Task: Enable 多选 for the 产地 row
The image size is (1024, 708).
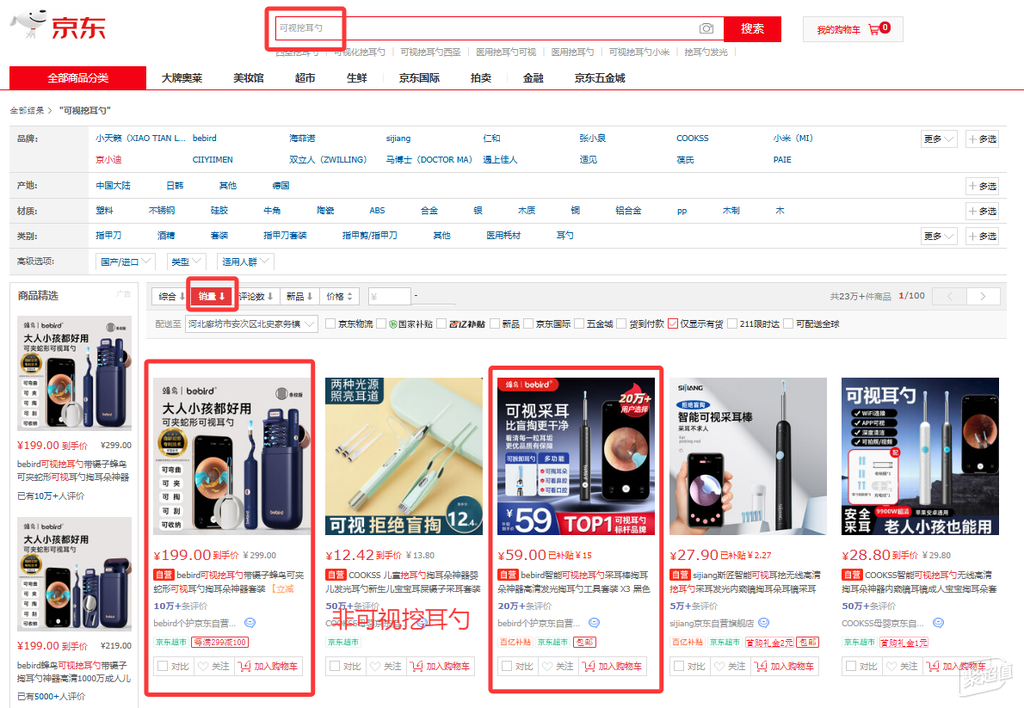Action: (982, 186)
